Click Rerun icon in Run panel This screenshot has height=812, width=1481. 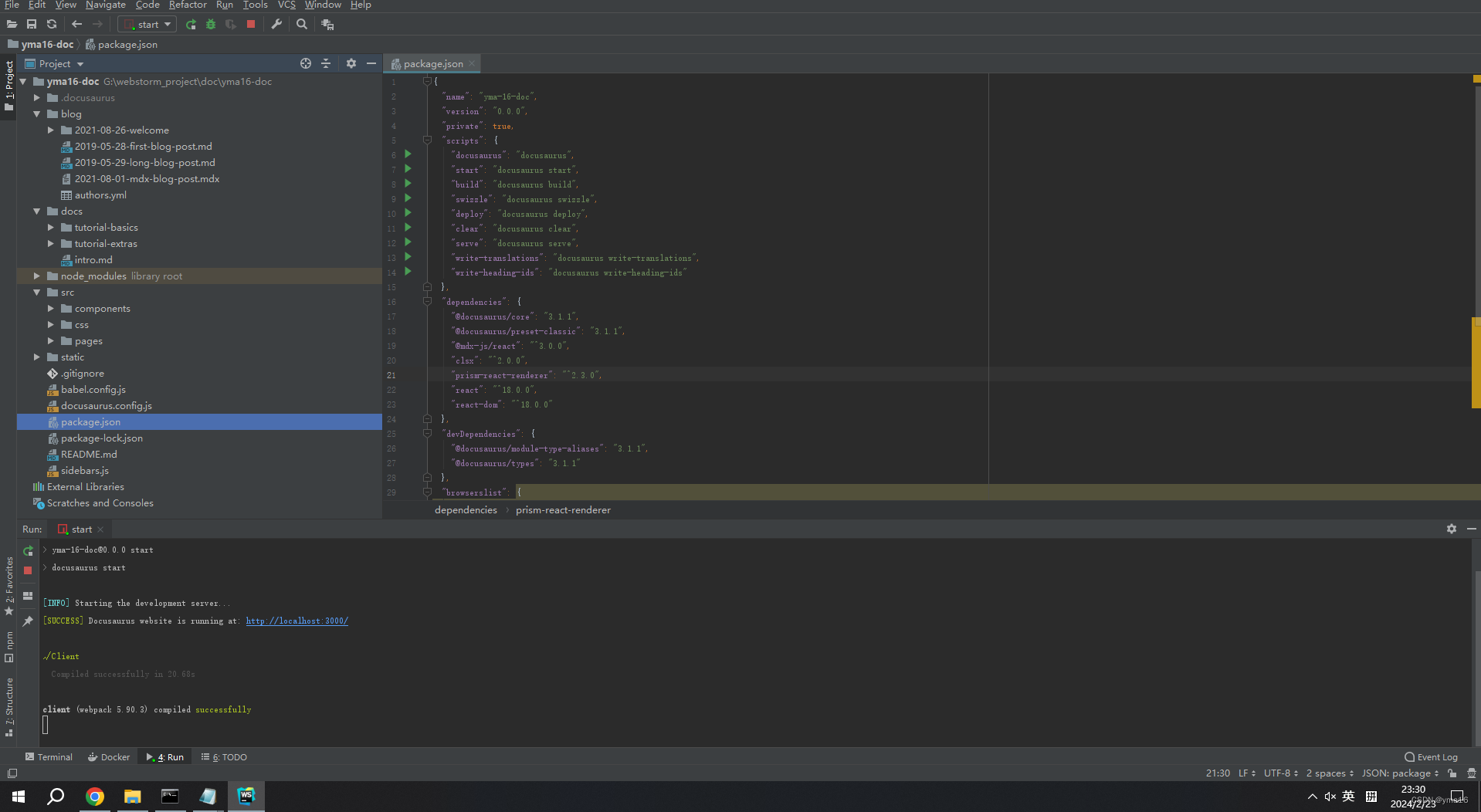click(x=28, y=551)
